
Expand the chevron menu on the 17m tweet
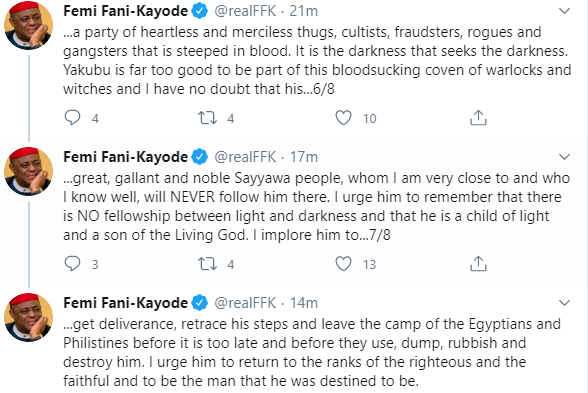tap(564, 157)
